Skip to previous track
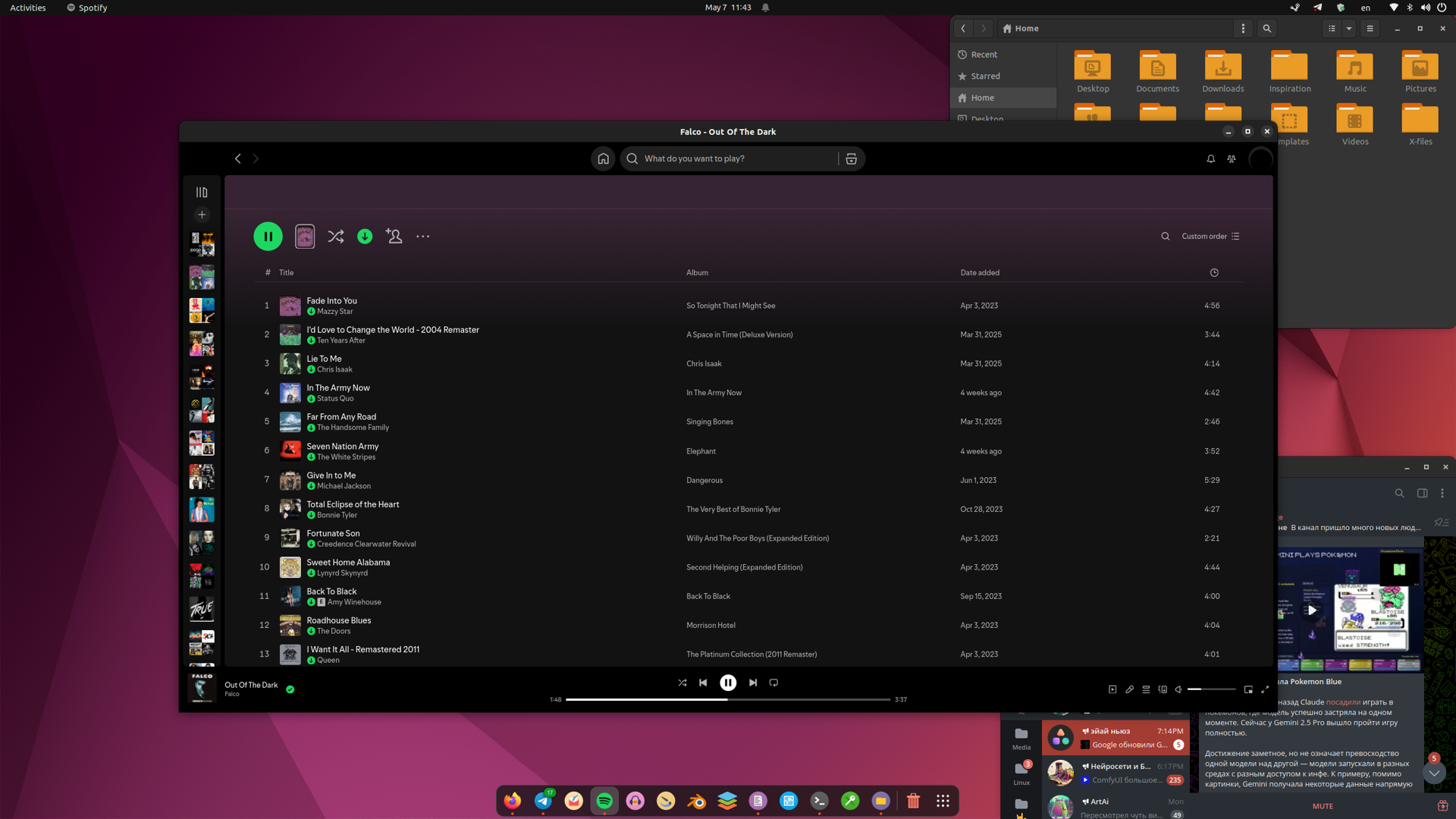Screen dimensions: 1456x819 pos(703,682)
